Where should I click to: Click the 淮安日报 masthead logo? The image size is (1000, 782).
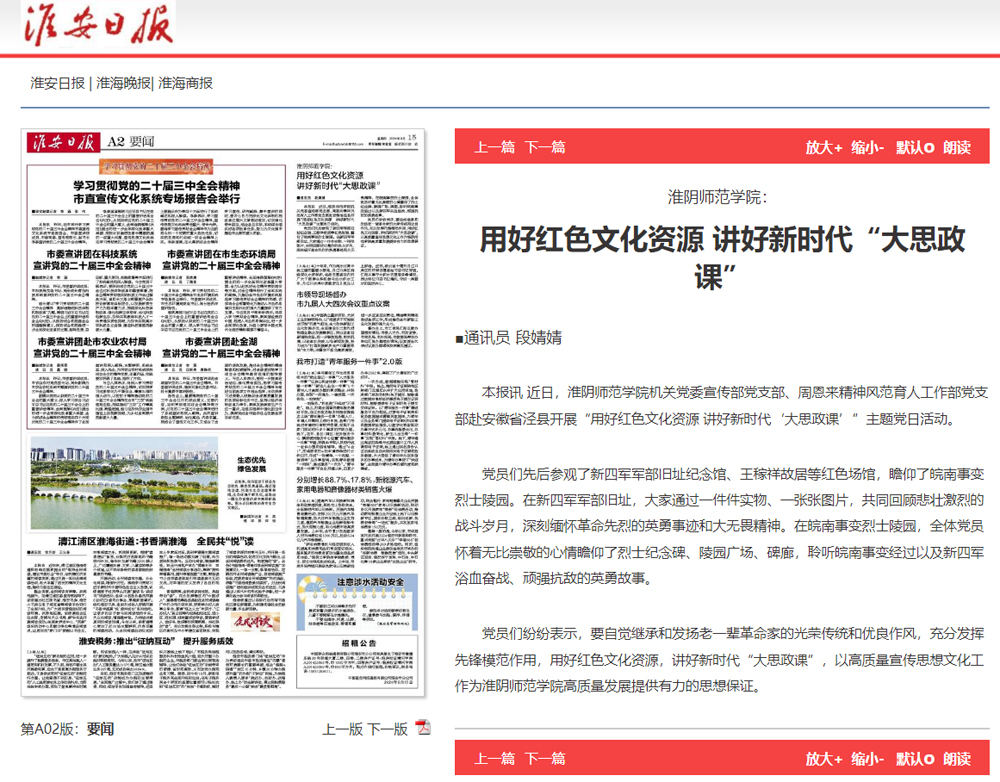pyautogui.click(x=98, y=26)
